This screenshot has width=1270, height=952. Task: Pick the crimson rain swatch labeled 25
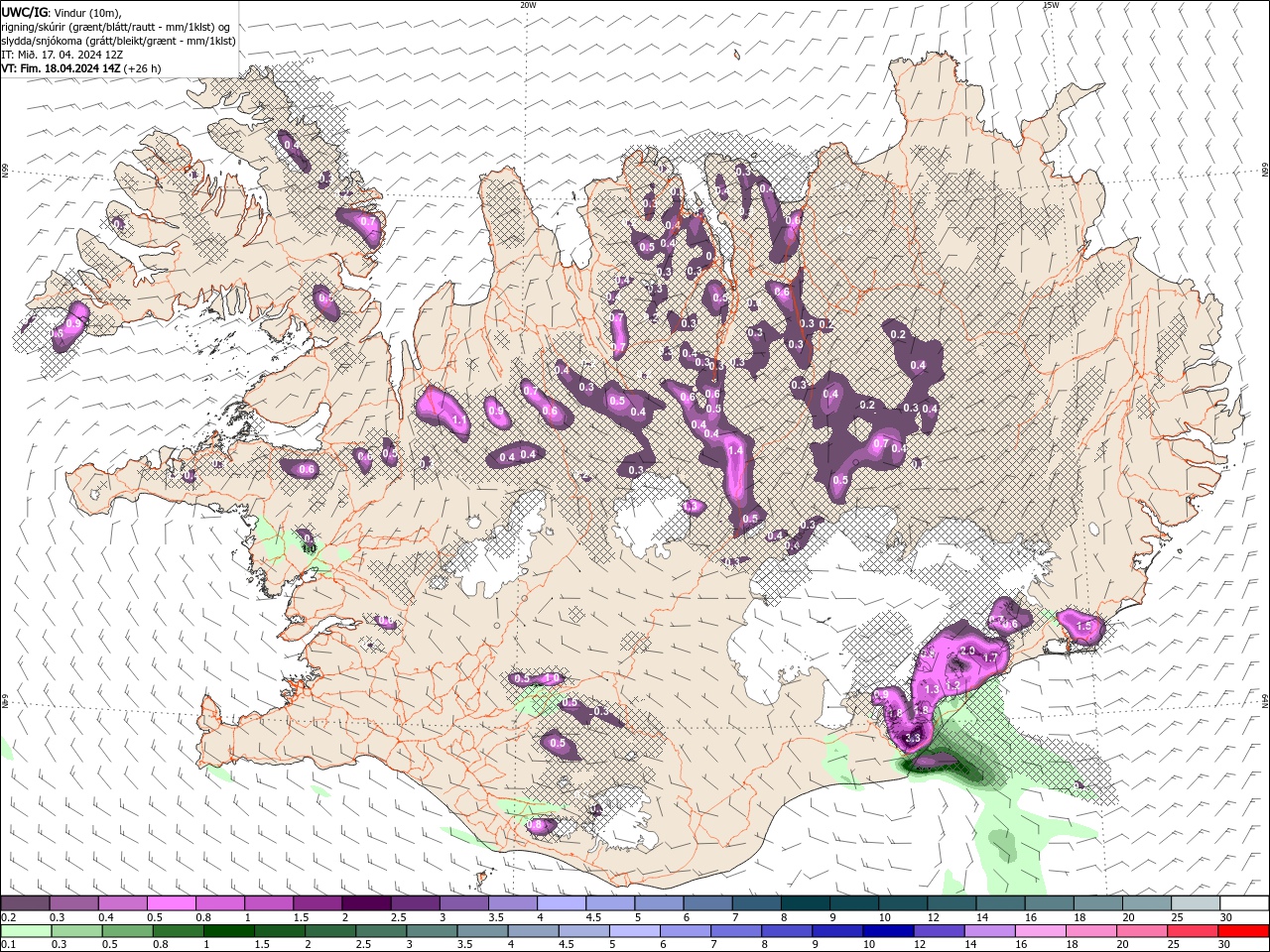pyautogui.click(x=1192, y=931)
